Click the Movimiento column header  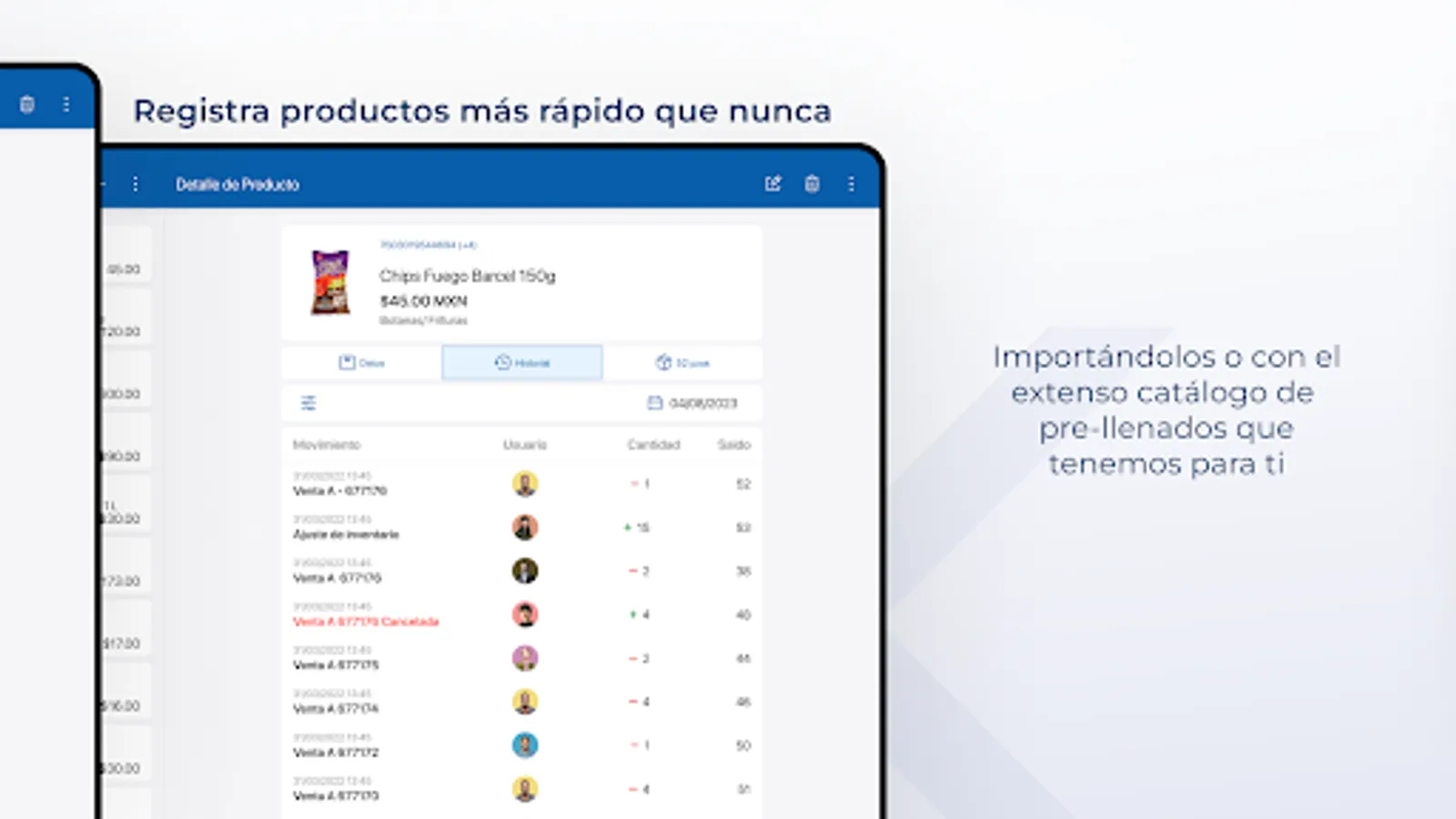(x=327, y=445)
